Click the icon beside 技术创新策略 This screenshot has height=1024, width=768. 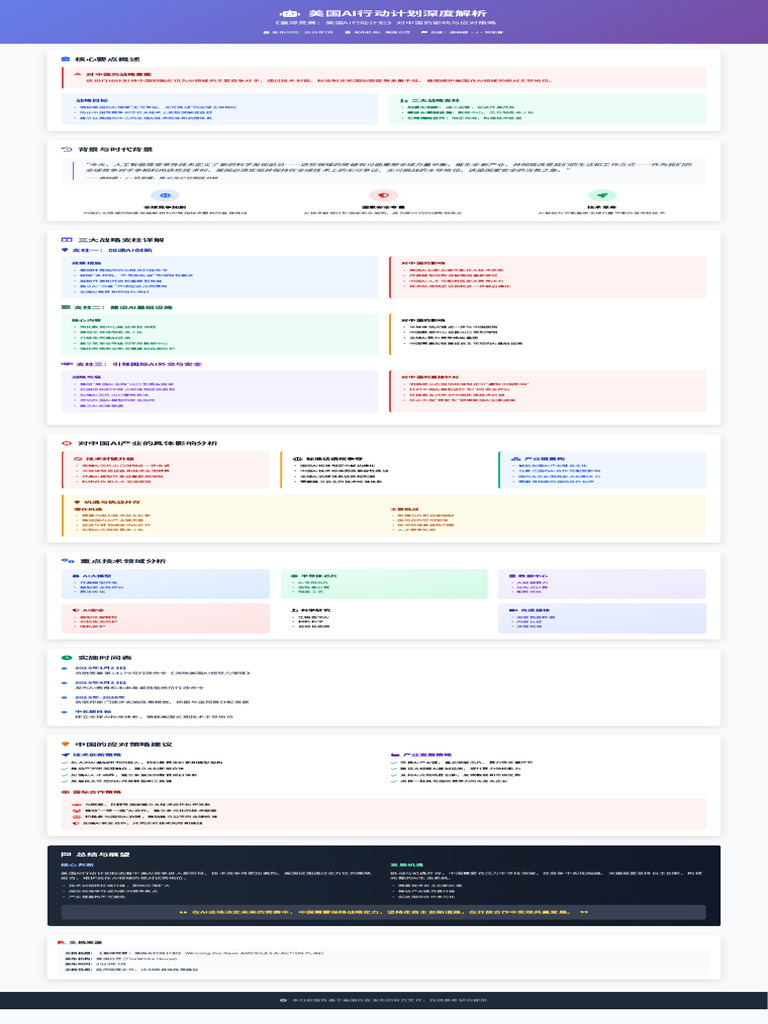(x=65, y=754)
